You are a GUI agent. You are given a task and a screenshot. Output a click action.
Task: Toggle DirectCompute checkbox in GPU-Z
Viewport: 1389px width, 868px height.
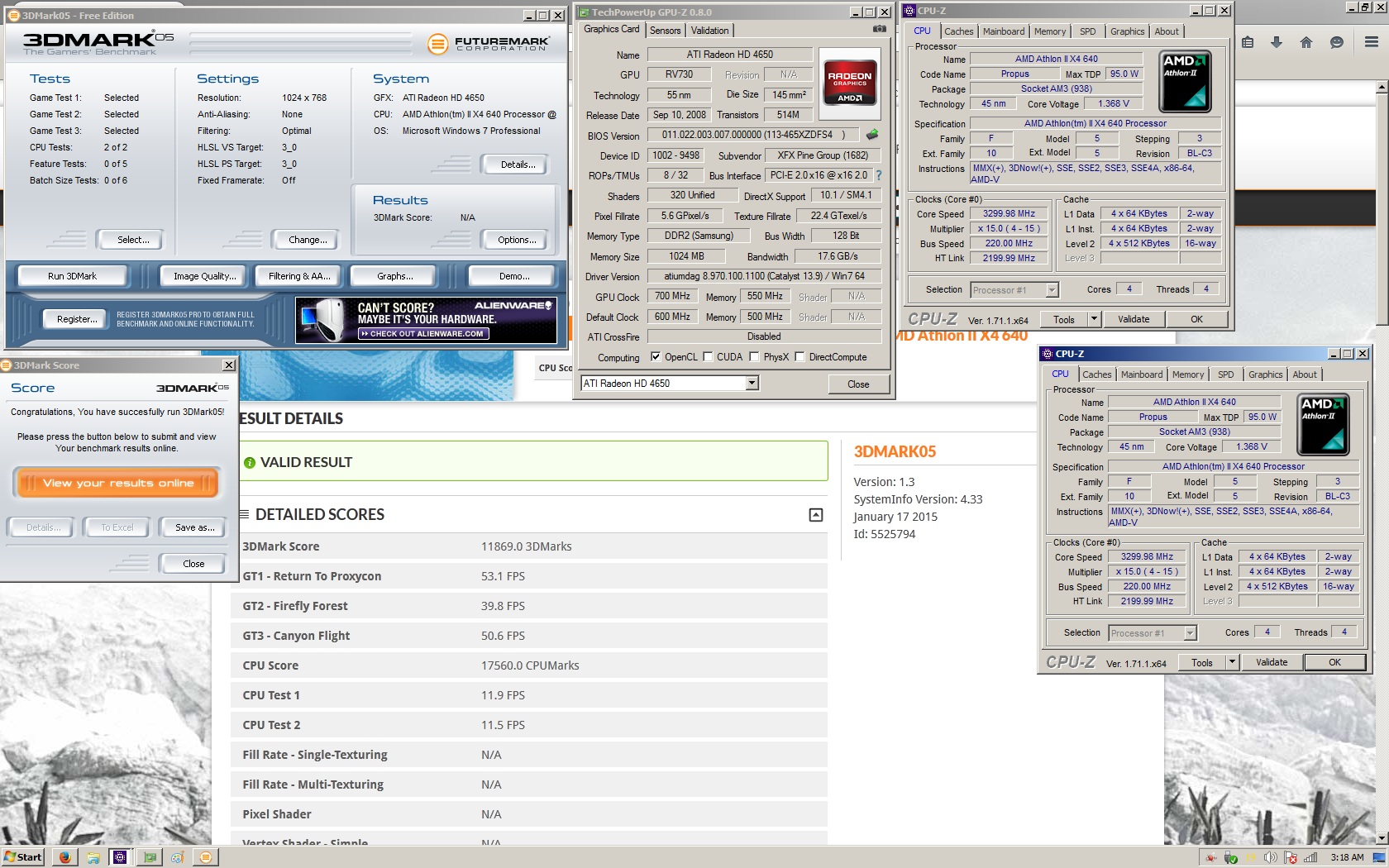800,357
